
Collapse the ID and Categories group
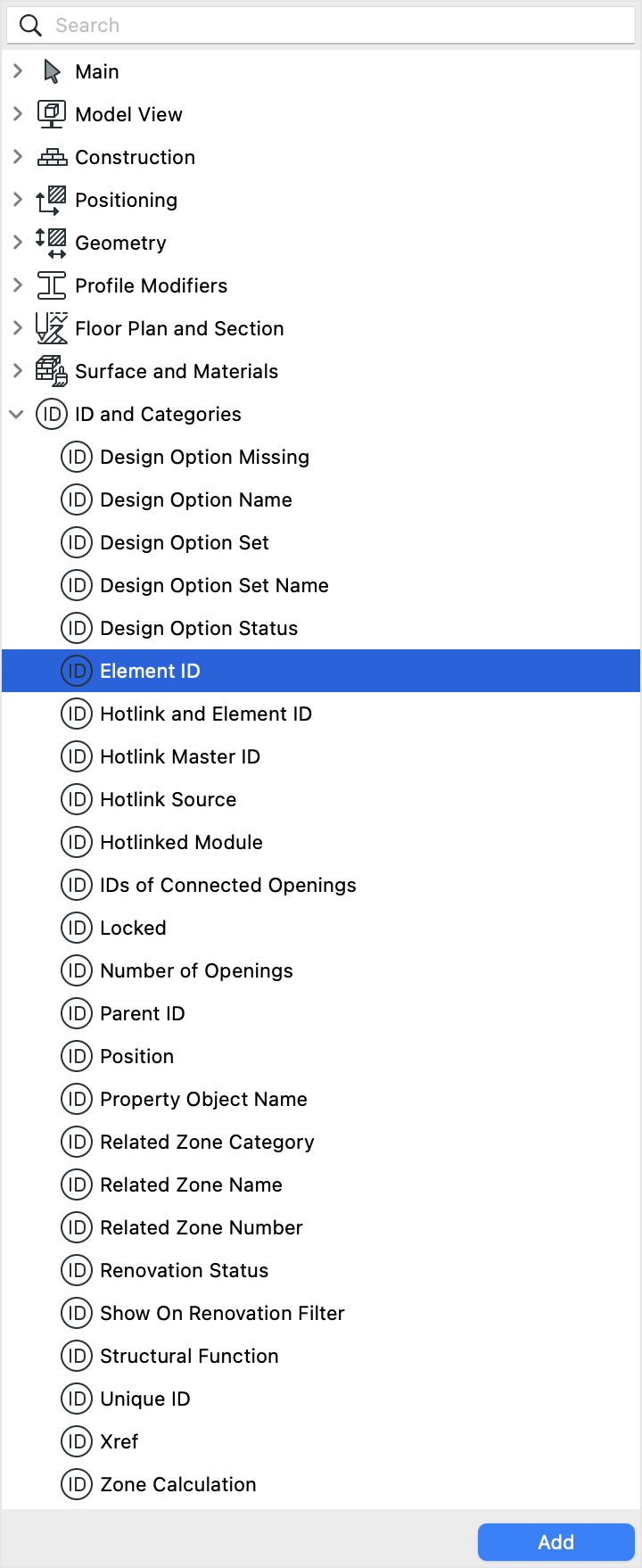tap(17, 414)
